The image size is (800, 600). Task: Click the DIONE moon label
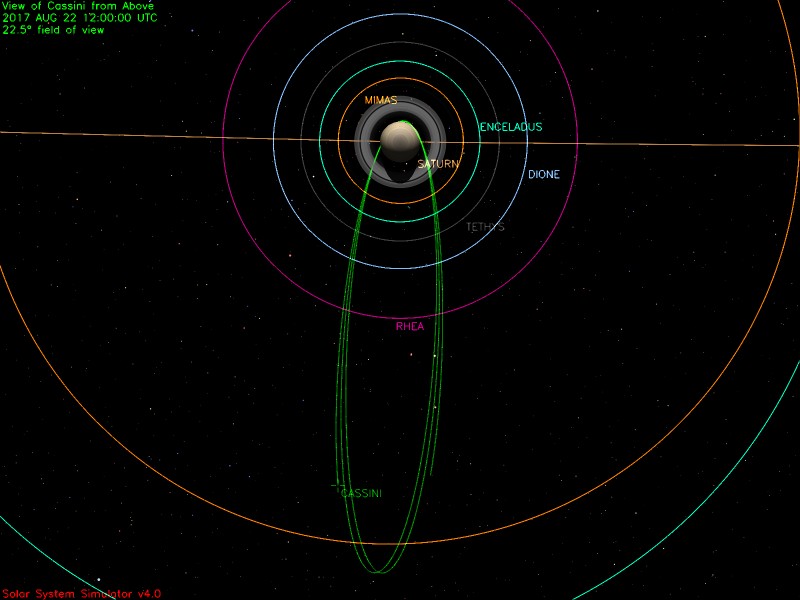click(544, 174)
